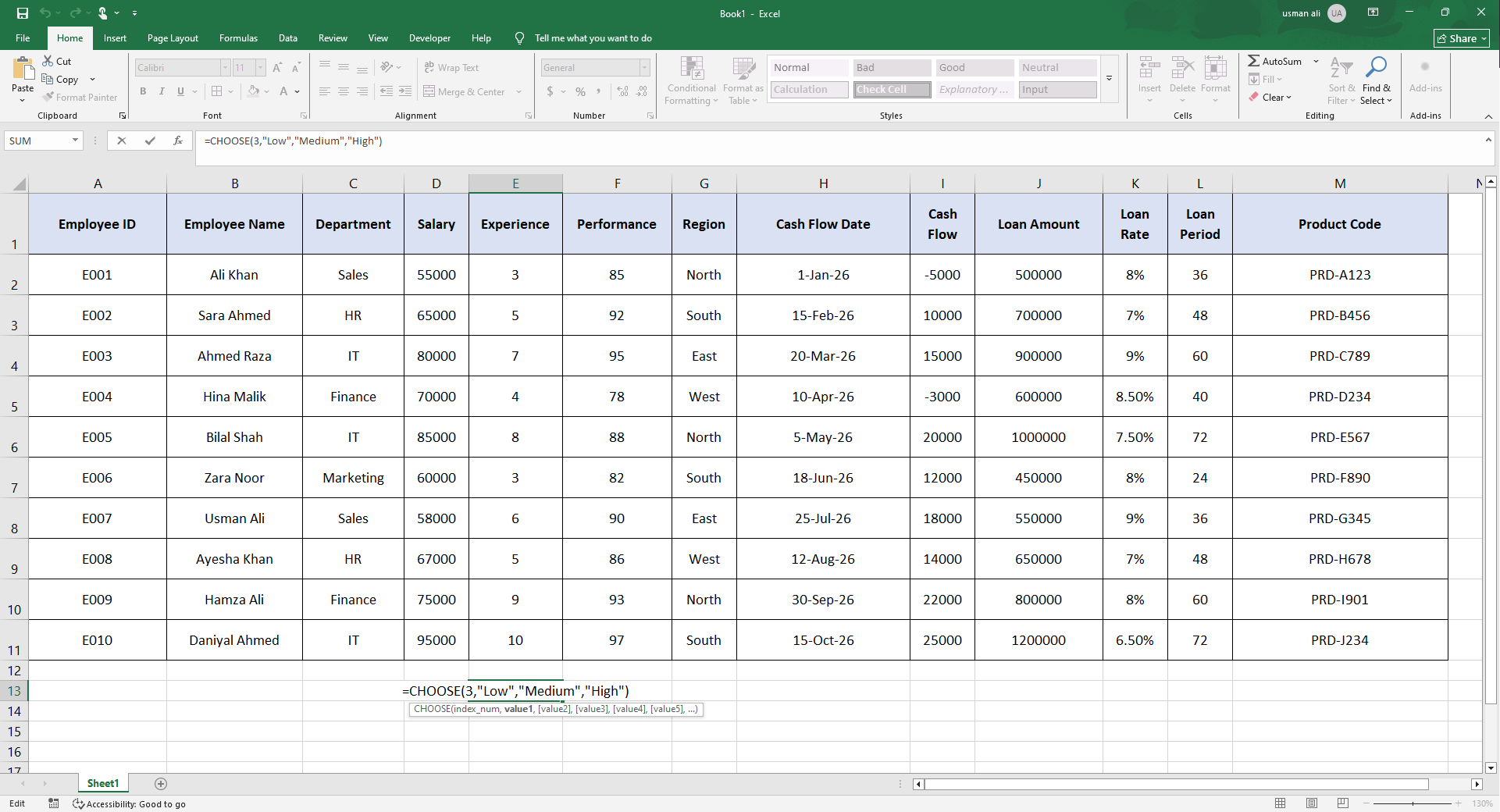Screen dimensions: 1500x812
Task: Click Tell me what you want to do
Action: (x=593, y=38)
